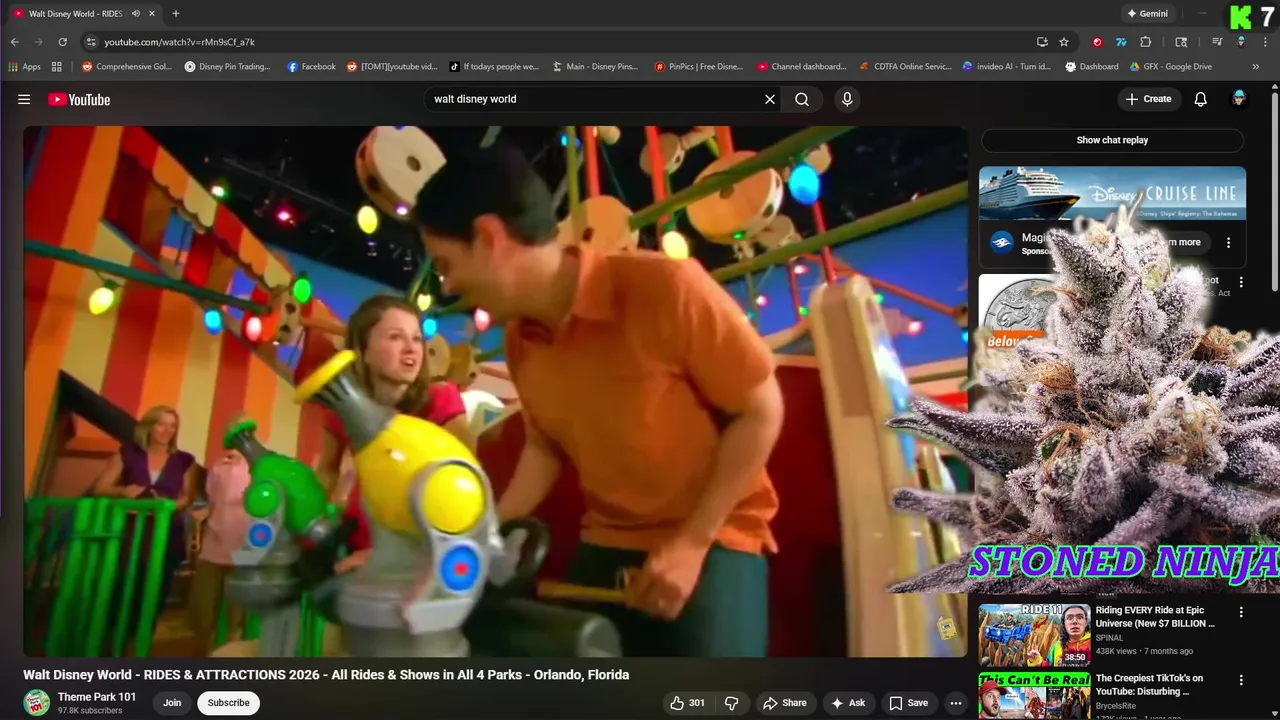The width and height of the screenshot is (1280, 720).
Task: Open a new browser tab
Action: tap(176, 14)
